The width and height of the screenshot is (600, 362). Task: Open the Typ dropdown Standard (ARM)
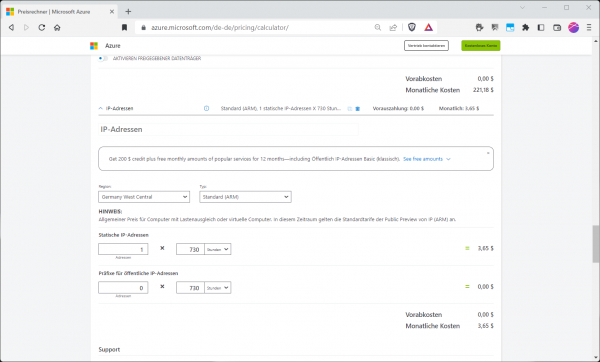pyautogui.click(x=245, y=197)
